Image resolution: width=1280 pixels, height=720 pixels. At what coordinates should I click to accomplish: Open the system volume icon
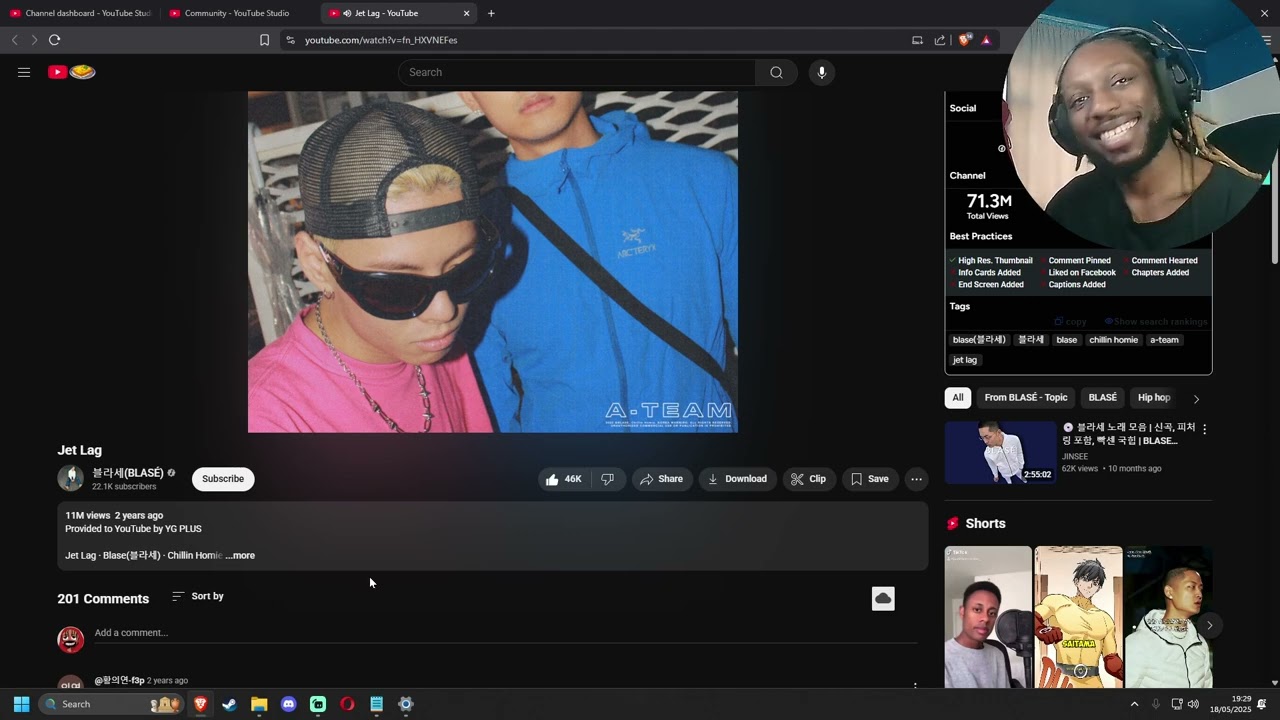[x=1193, y=704]
